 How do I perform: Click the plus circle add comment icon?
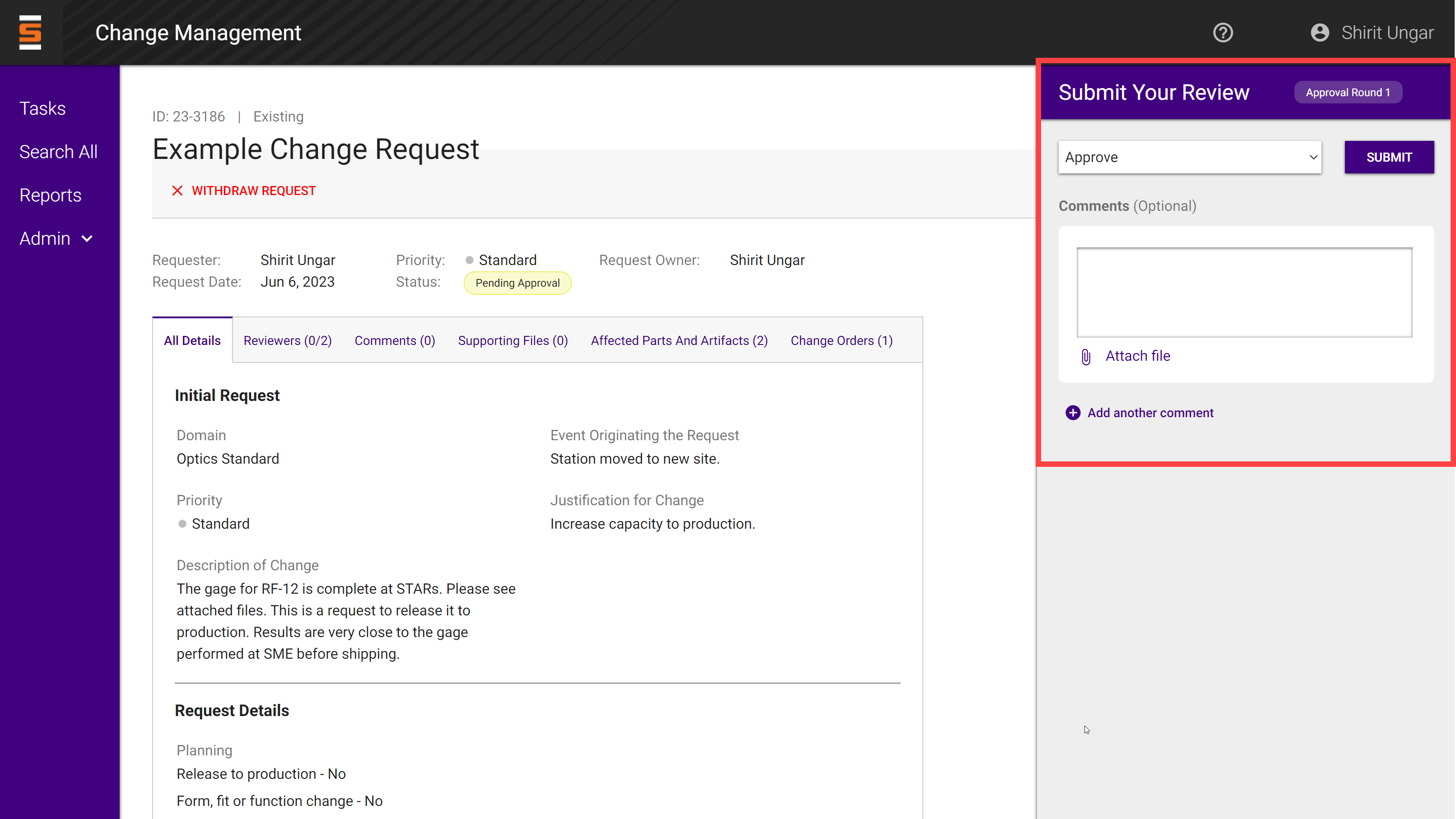[x=1072, y=413]
